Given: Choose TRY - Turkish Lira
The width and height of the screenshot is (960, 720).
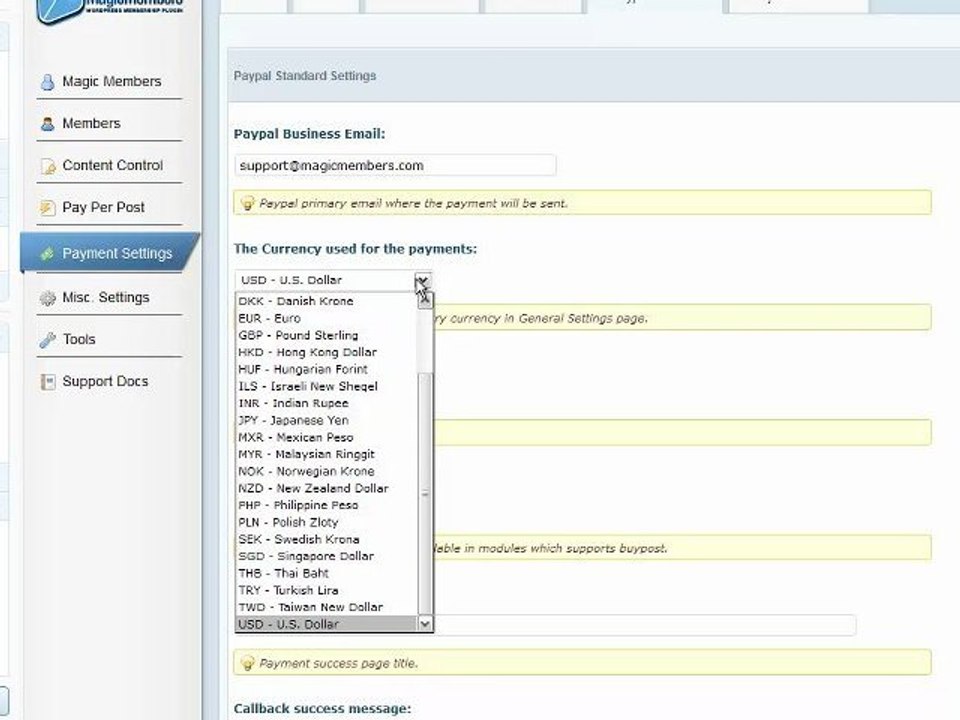Looking at the screenshot, I should pos(326,590).
